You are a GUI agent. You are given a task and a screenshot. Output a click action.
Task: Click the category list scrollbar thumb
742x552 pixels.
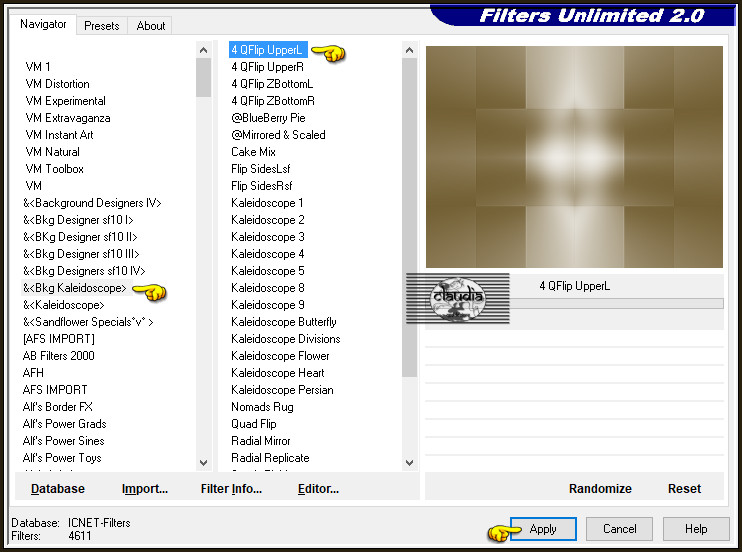pyautogui.click(x=203, y=78)
